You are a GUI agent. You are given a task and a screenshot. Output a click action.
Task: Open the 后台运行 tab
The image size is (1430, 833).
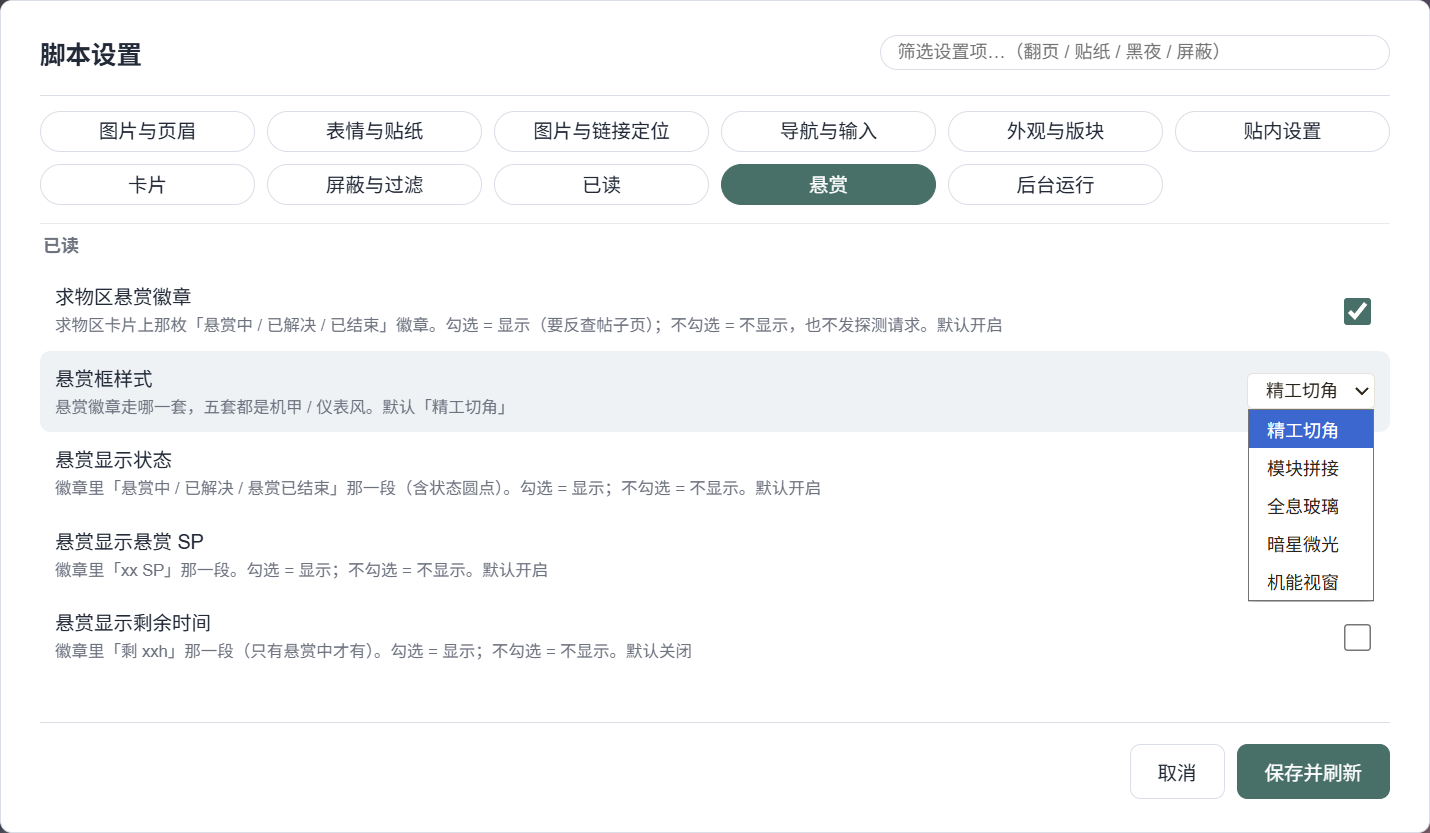click(1055, 184)
